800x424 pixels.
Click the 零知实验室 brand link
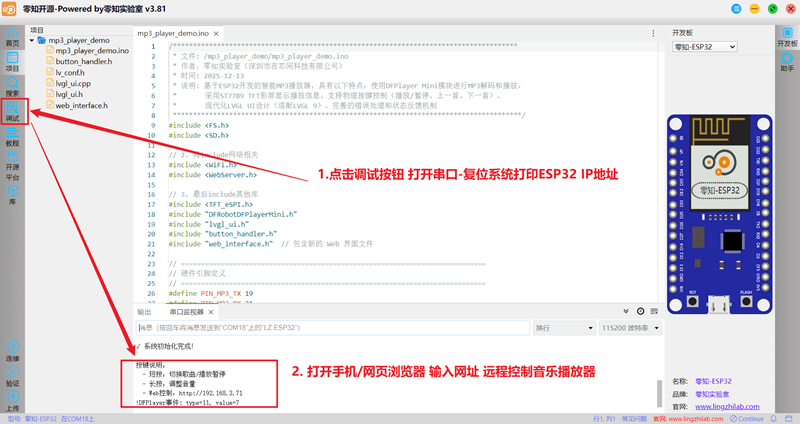(x=712, y=394)
